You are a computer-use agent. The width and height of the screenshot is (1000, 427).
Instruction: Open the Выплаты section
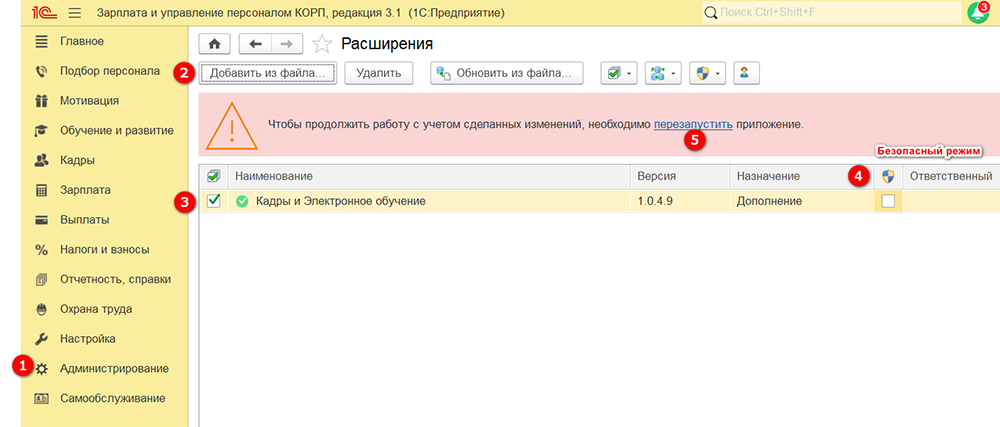[85, 220]
